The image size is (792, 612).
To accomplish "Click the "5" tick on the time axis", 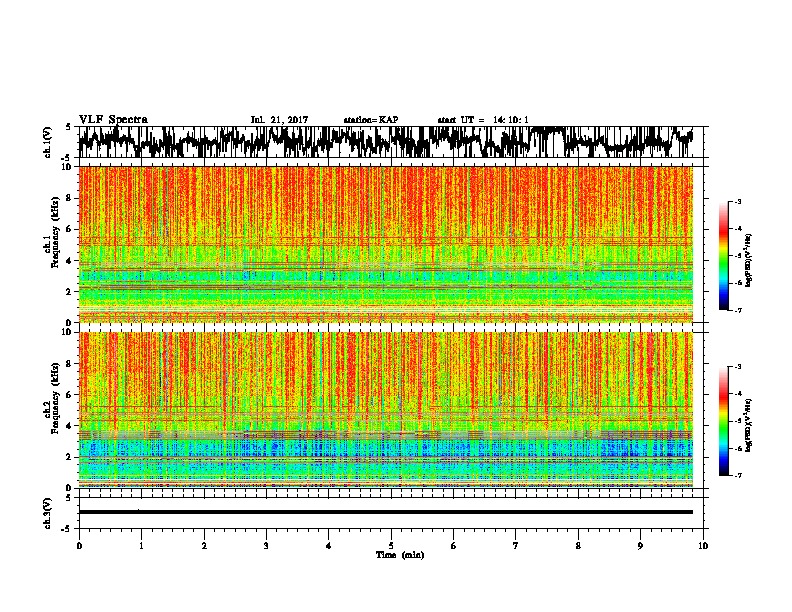I will coord(391,546).
